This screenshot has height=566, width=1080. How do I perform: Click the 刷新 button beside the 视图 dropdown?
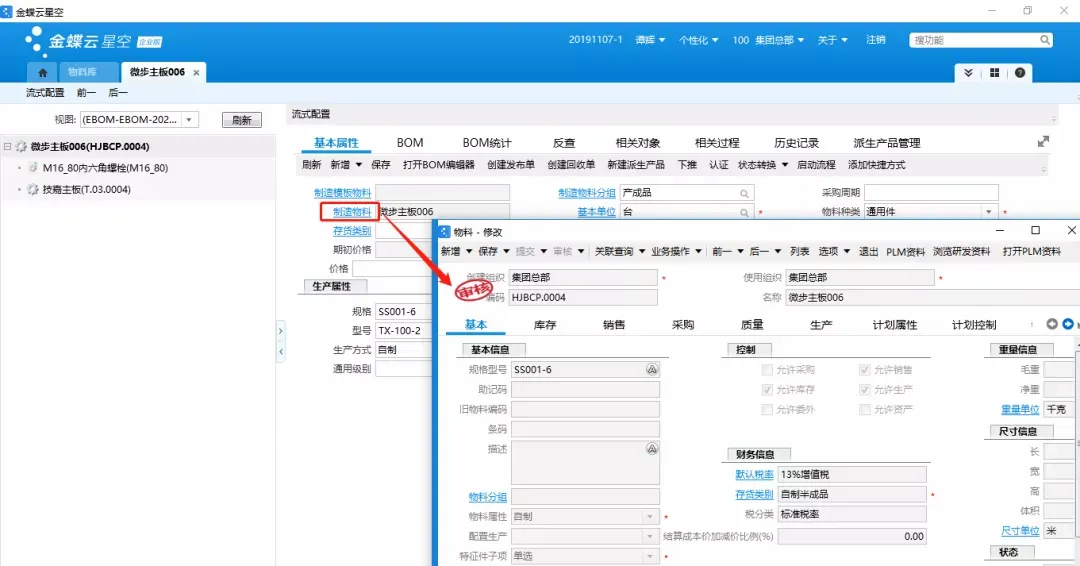tap(242, 120)
